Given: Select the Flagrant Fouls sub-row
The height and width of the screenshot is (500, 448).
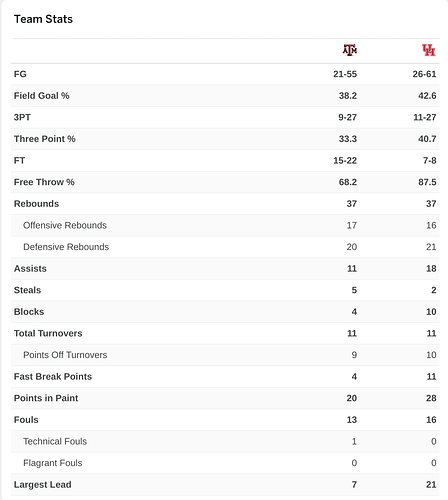Looking at the screenshot, I should click(x=225, y=463).
